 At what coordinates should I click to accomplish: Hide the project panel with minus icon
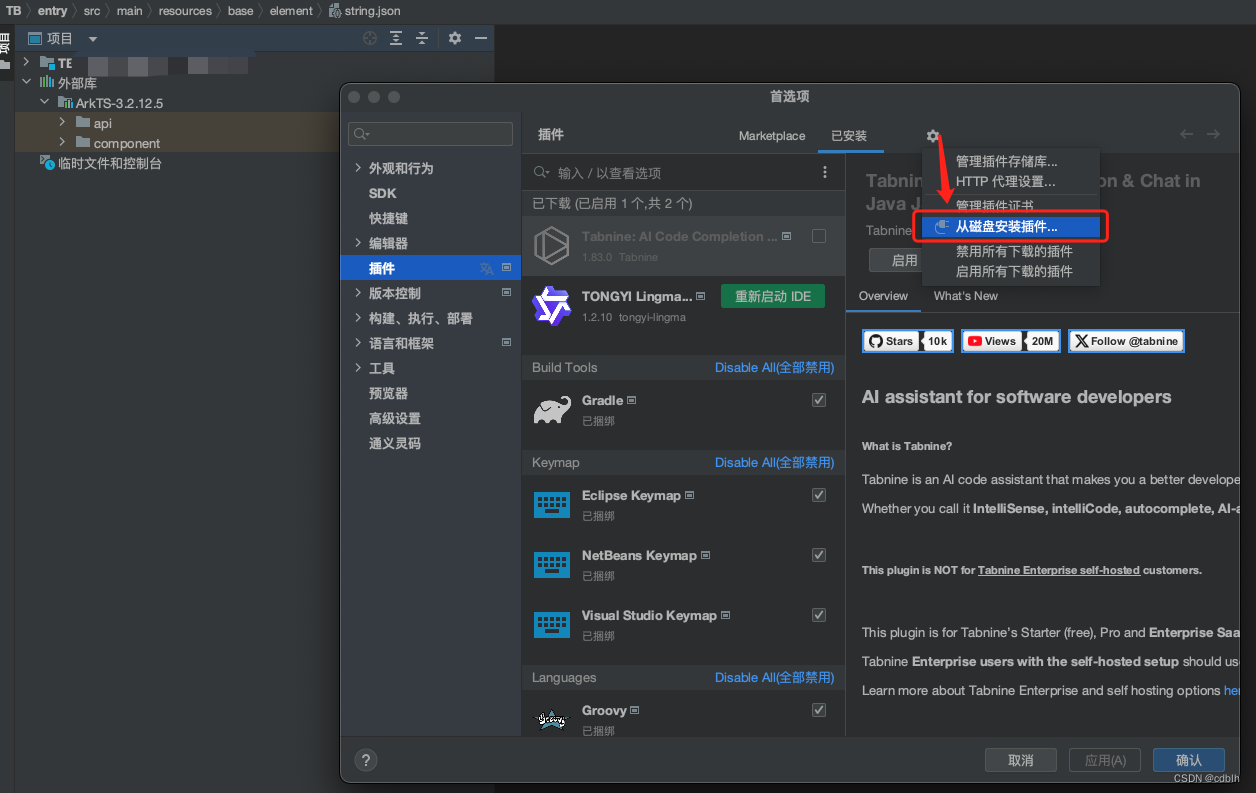(481, 38)
